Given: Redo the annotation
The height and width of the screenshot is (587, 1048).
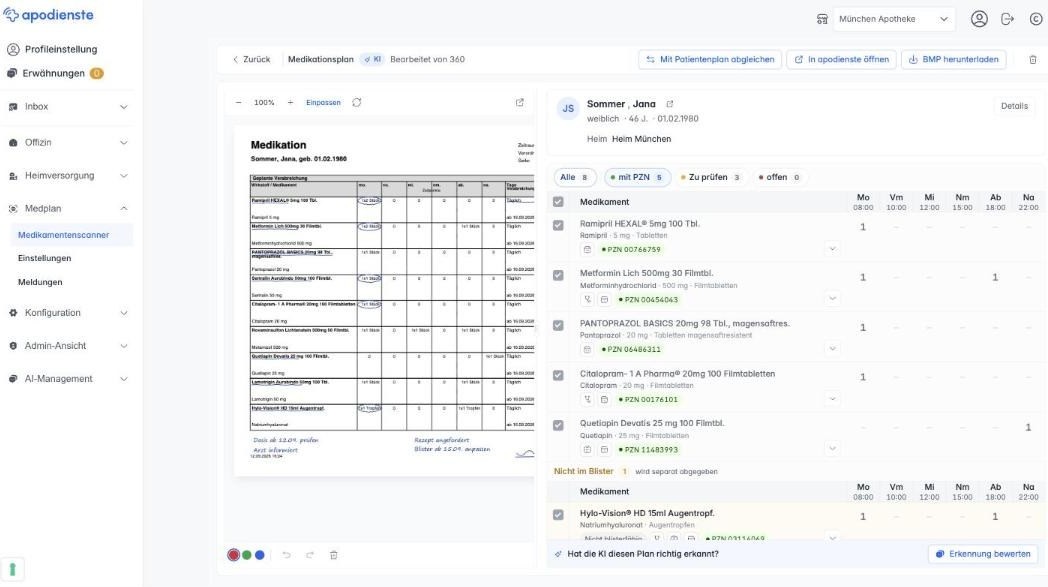Looking at the screenshot, I should [x=309, y=555].
